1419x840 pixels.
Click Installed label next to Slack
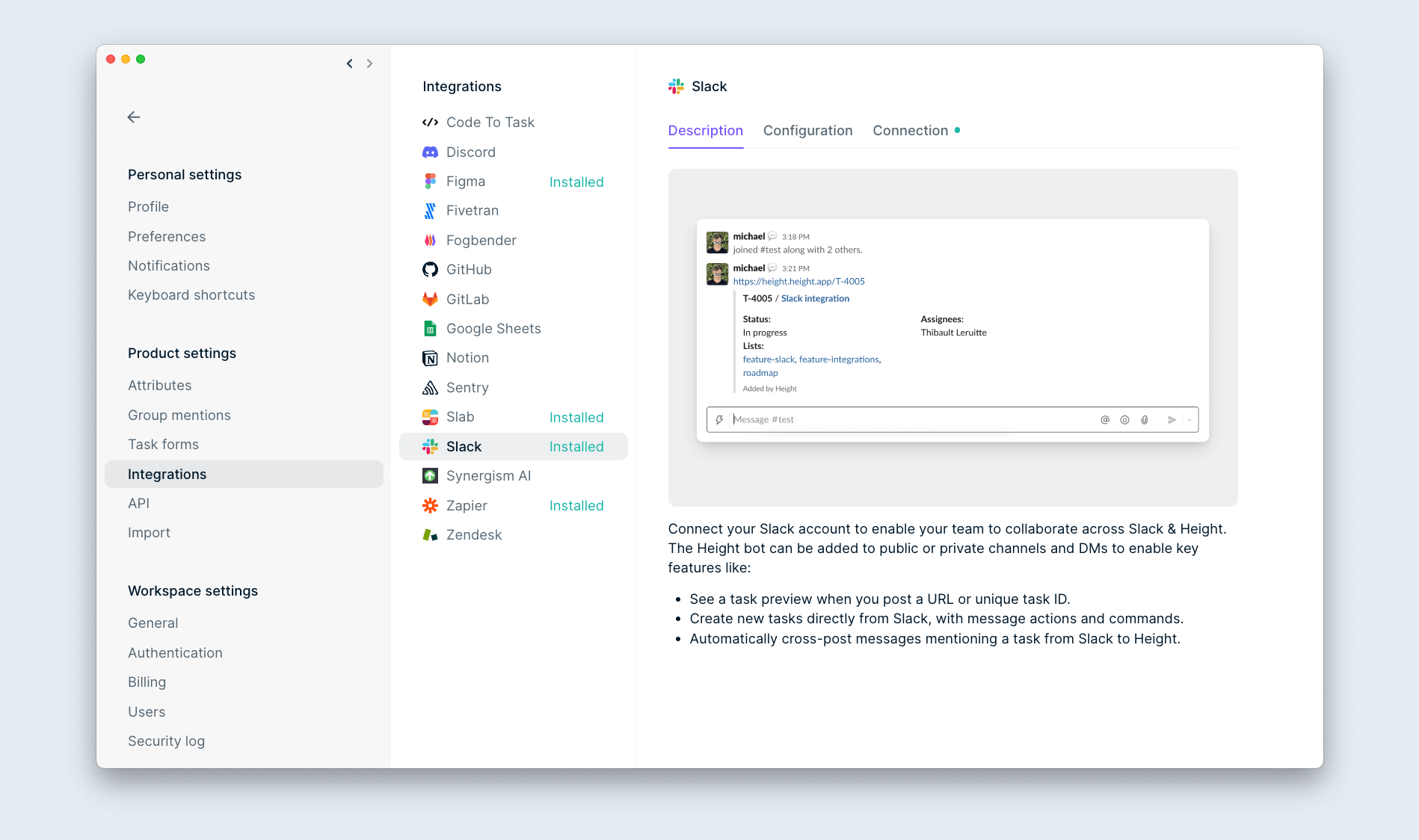click(x=576, y=447)
